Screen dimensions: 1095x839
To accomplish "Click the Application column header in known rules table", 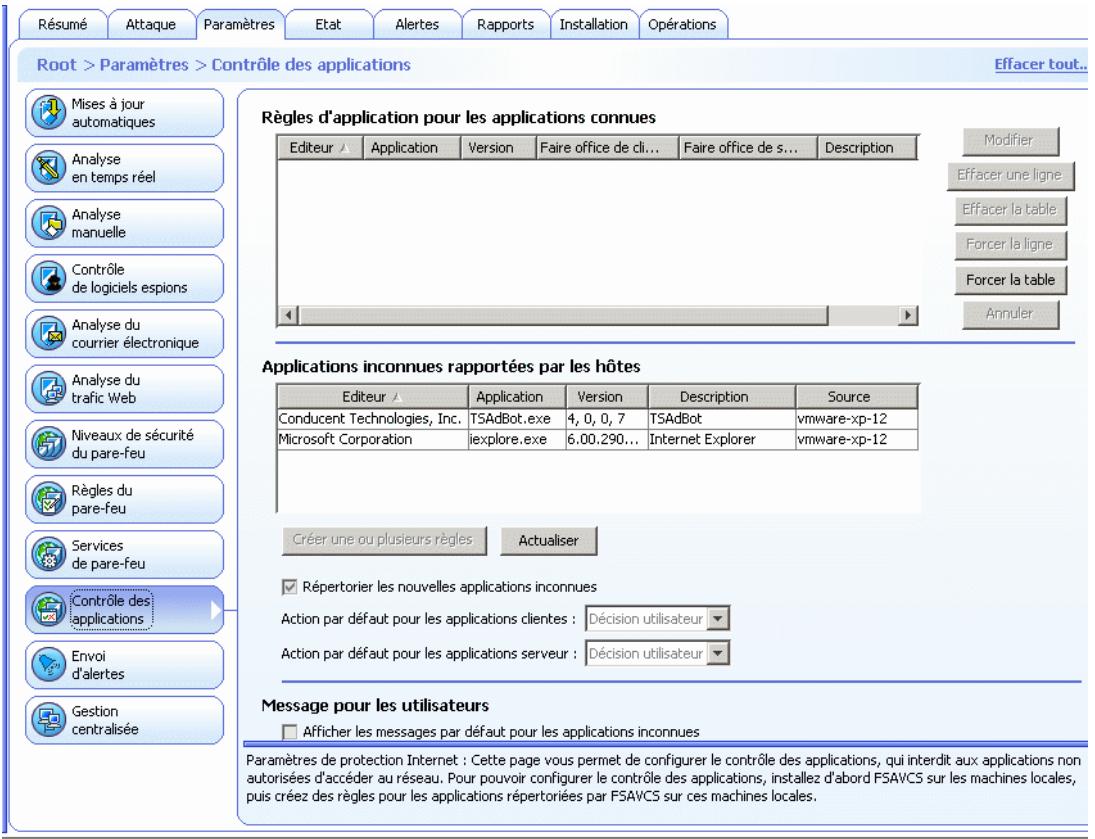I will [x=411, y=147].
